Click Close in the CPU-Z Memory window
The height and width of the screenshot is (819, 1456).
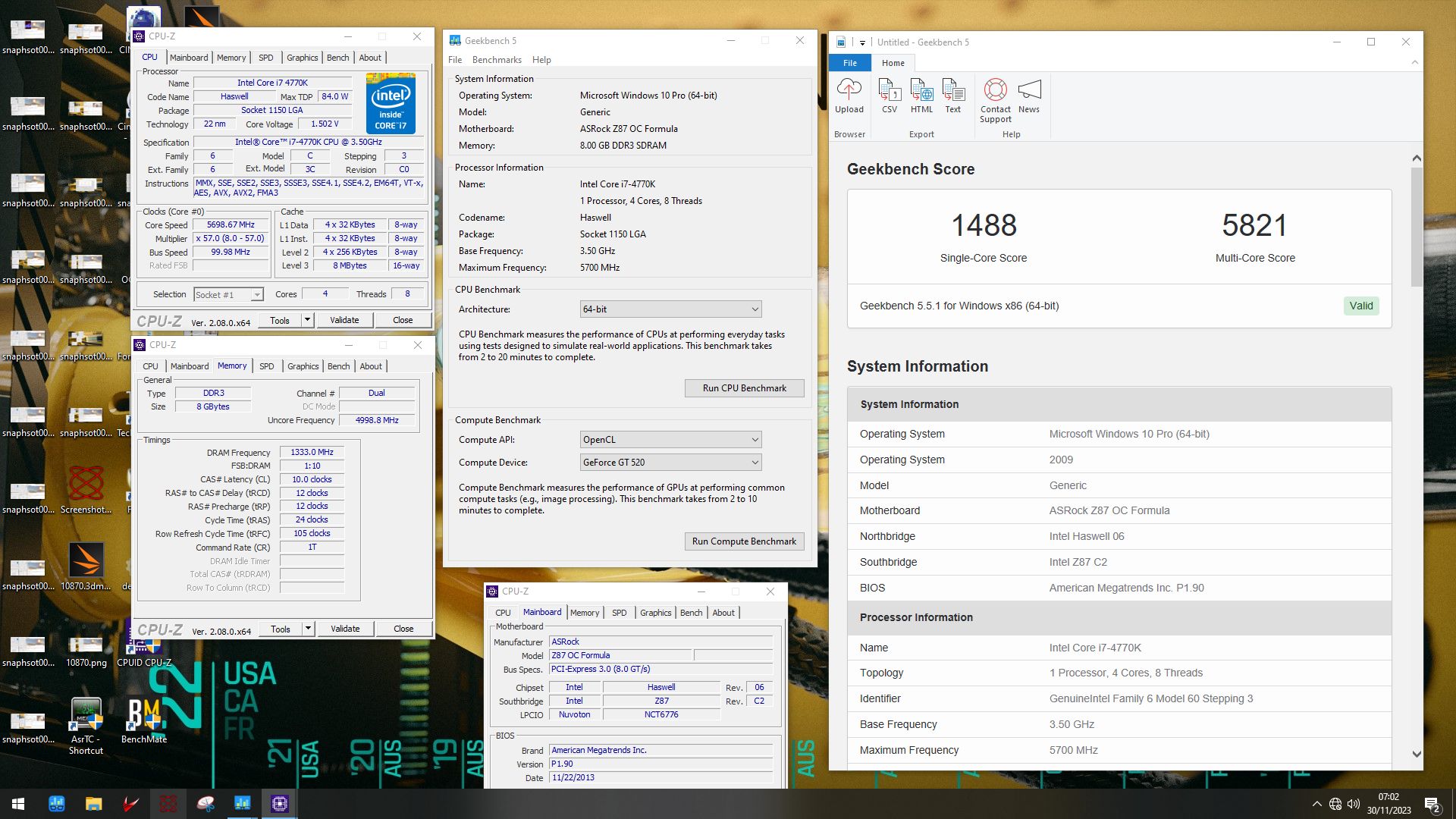403,629
